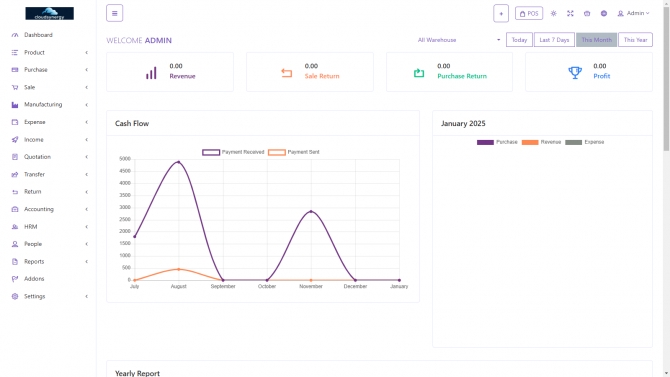Click the cloudsynergy logo
Viewport: 670px width, 377px height.
[50, 13]
